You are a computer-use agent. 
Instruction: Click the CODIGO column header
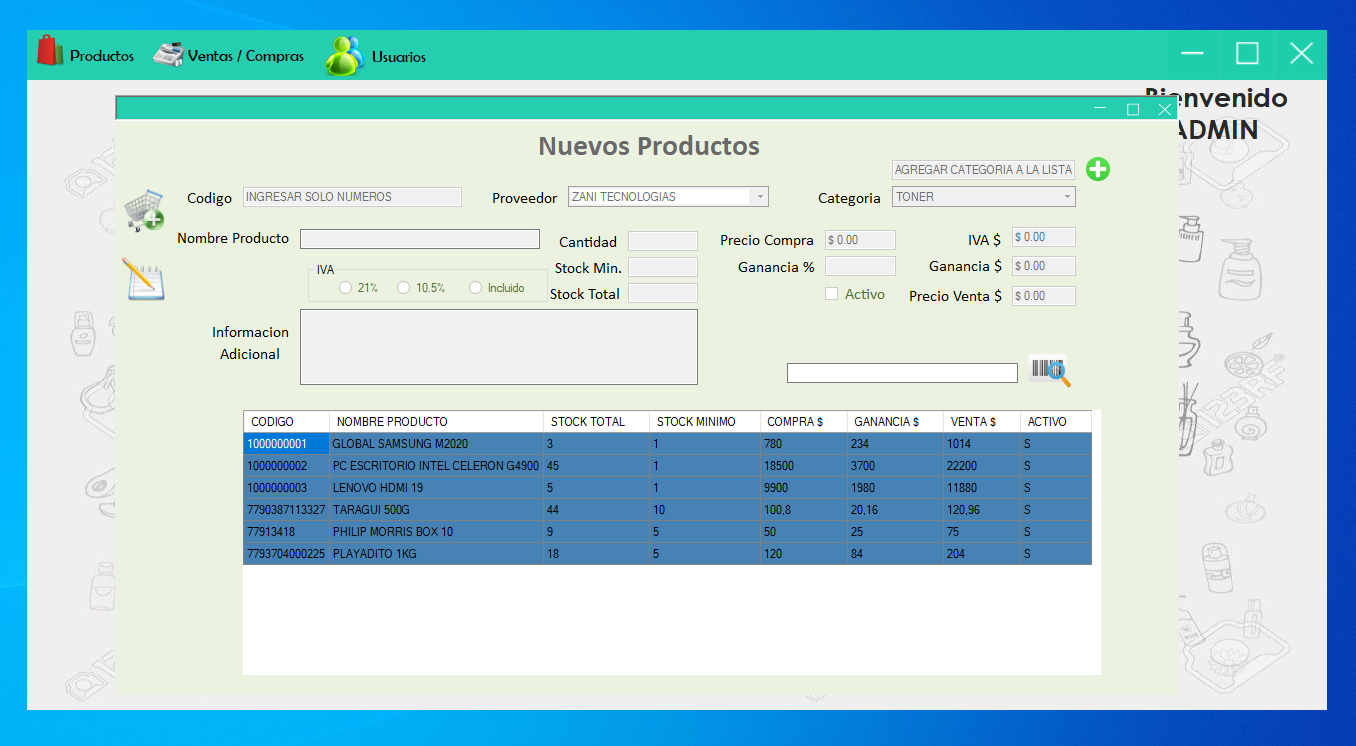(x=286, y=422)
